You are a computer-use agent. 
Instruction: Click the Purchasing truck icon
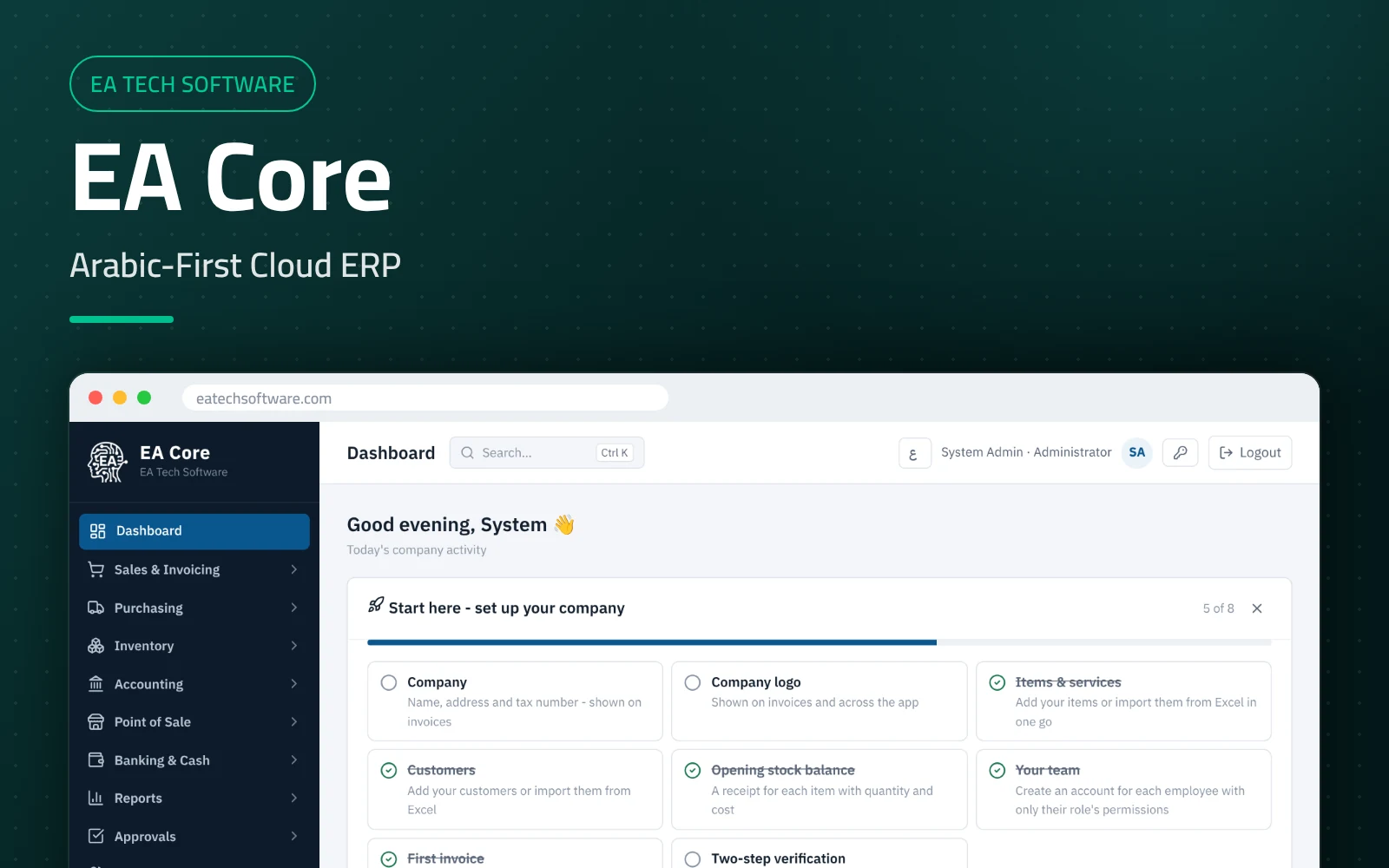pos(96,608)
